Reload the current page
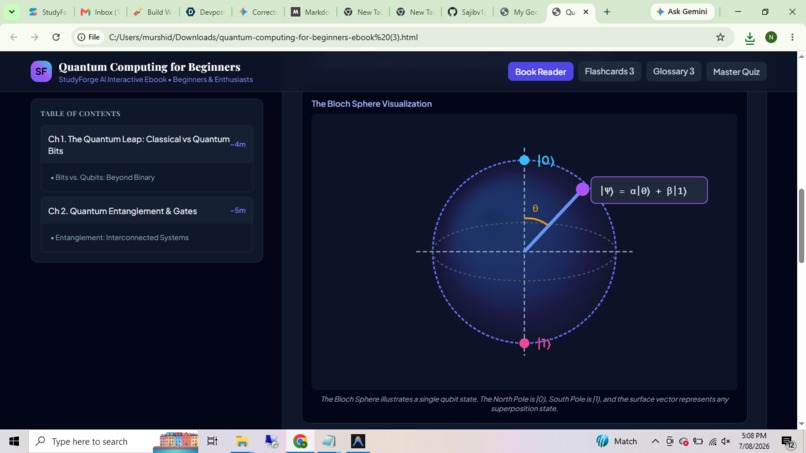The image size is (806, 453). tap(56, 37)
